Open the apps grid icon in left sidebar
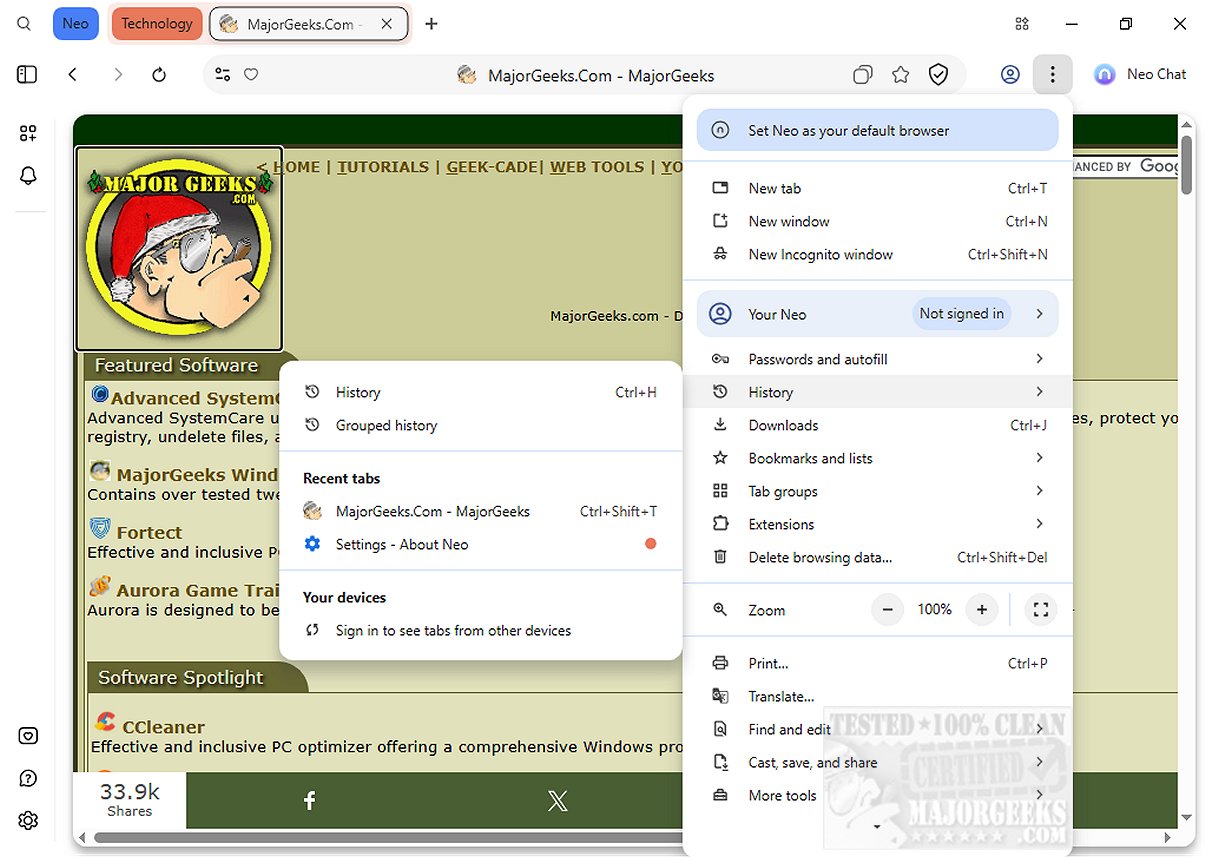This screenshot has height=857, width=1205. click(x=28, y=133)
